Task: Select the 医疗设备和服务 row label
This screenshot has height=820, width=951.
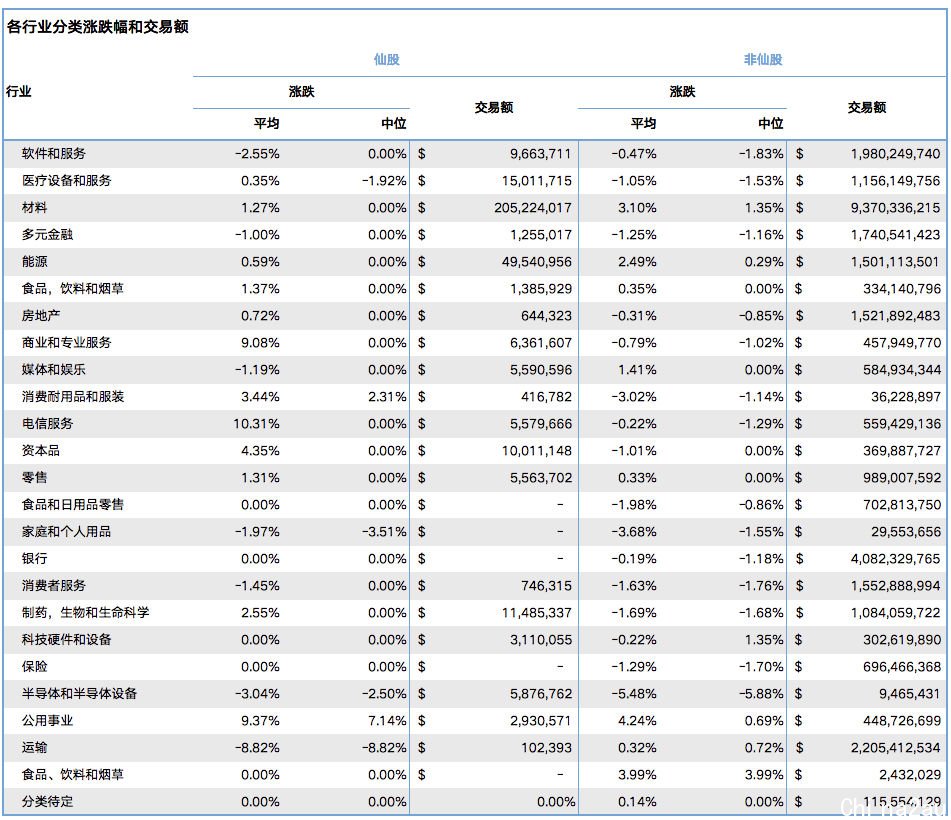Action: (x=66, y=180)
